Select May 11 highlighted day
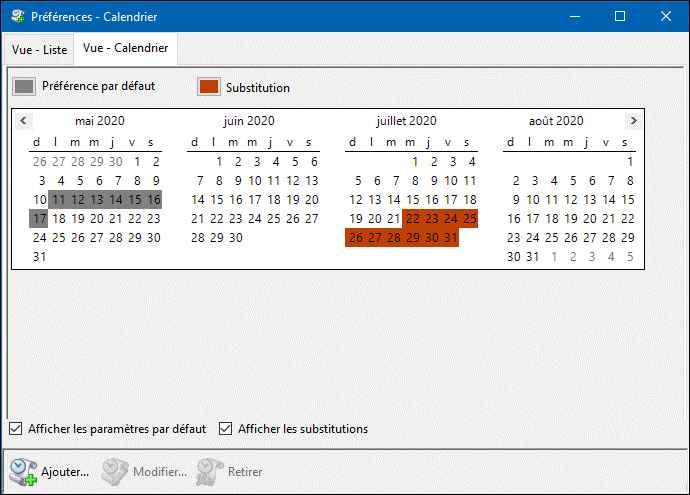 pyautogui.click(x=59, y=200)
